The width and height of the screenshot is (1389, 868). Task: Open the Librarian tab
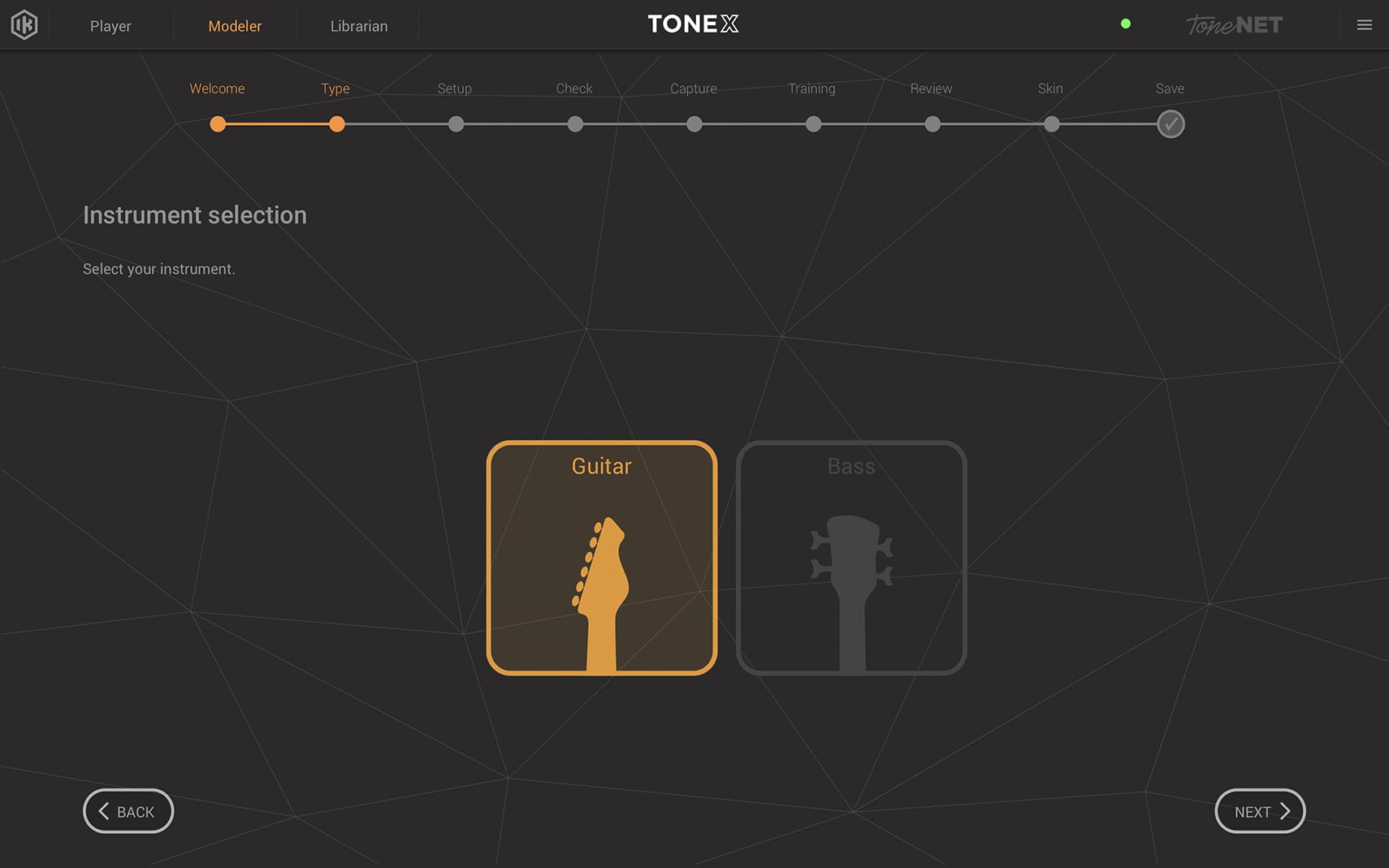point(357,25)
